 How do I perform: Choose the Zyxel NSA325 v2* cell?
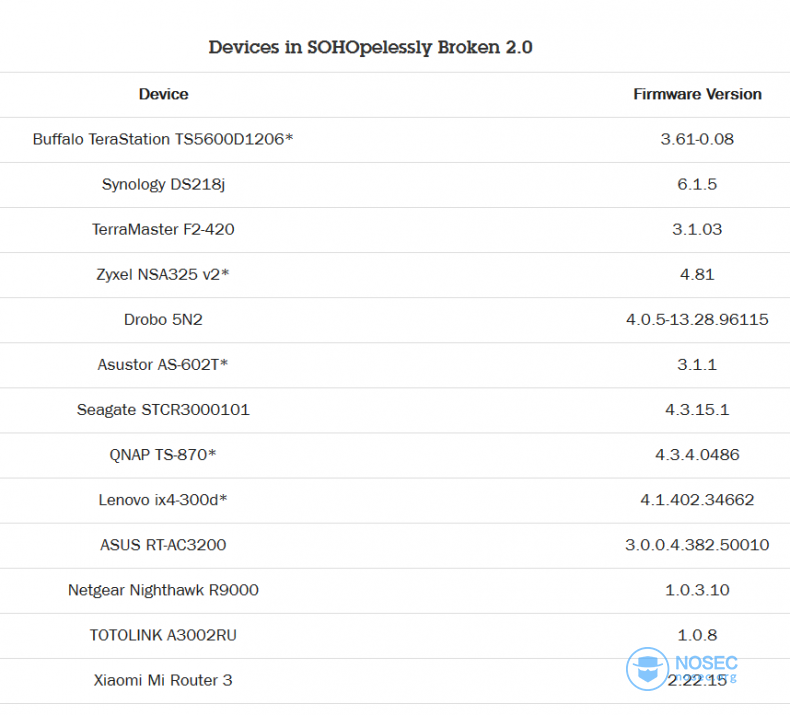(163, 275)
